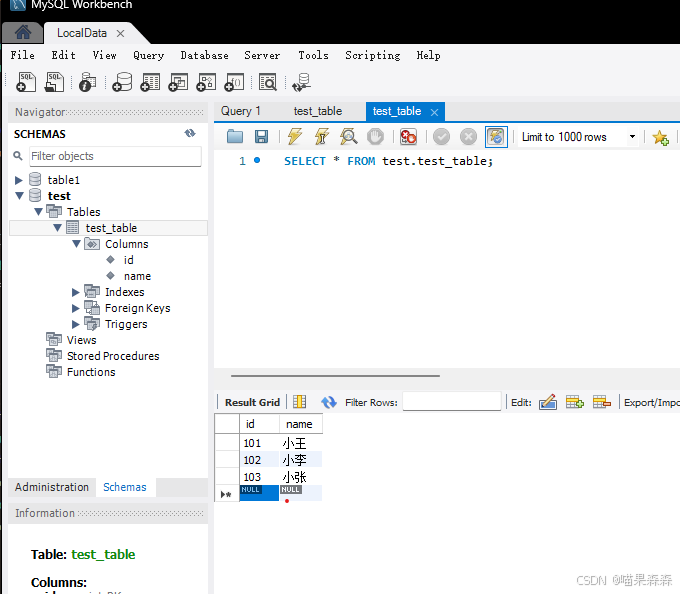Save the script with the floppy disk icon
The image size is (680, 594).
pyautogui.click(x=261, y=137)
